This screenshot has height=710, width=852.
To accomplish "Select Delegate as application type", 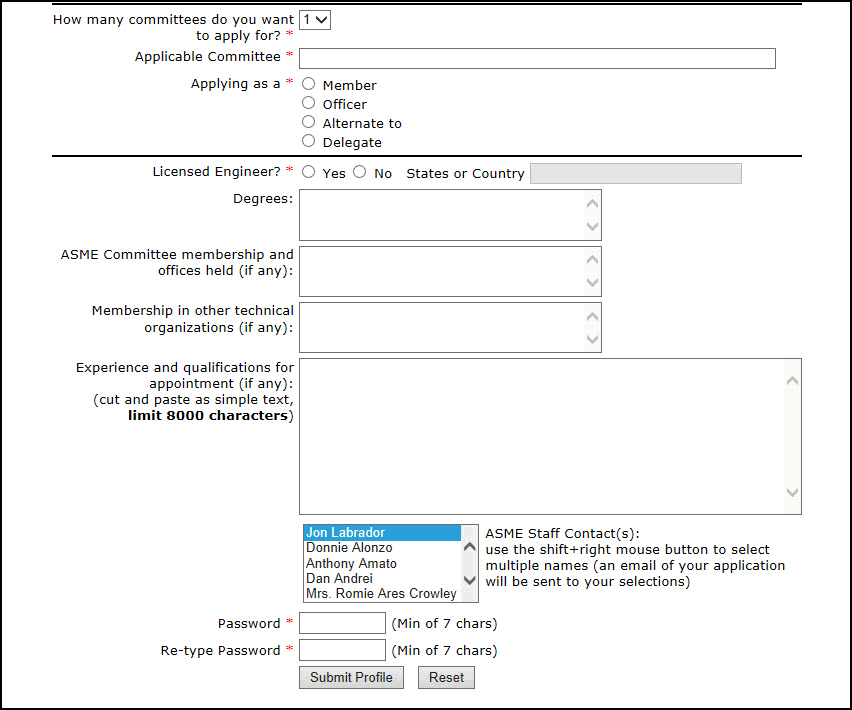I will (308, 140).
